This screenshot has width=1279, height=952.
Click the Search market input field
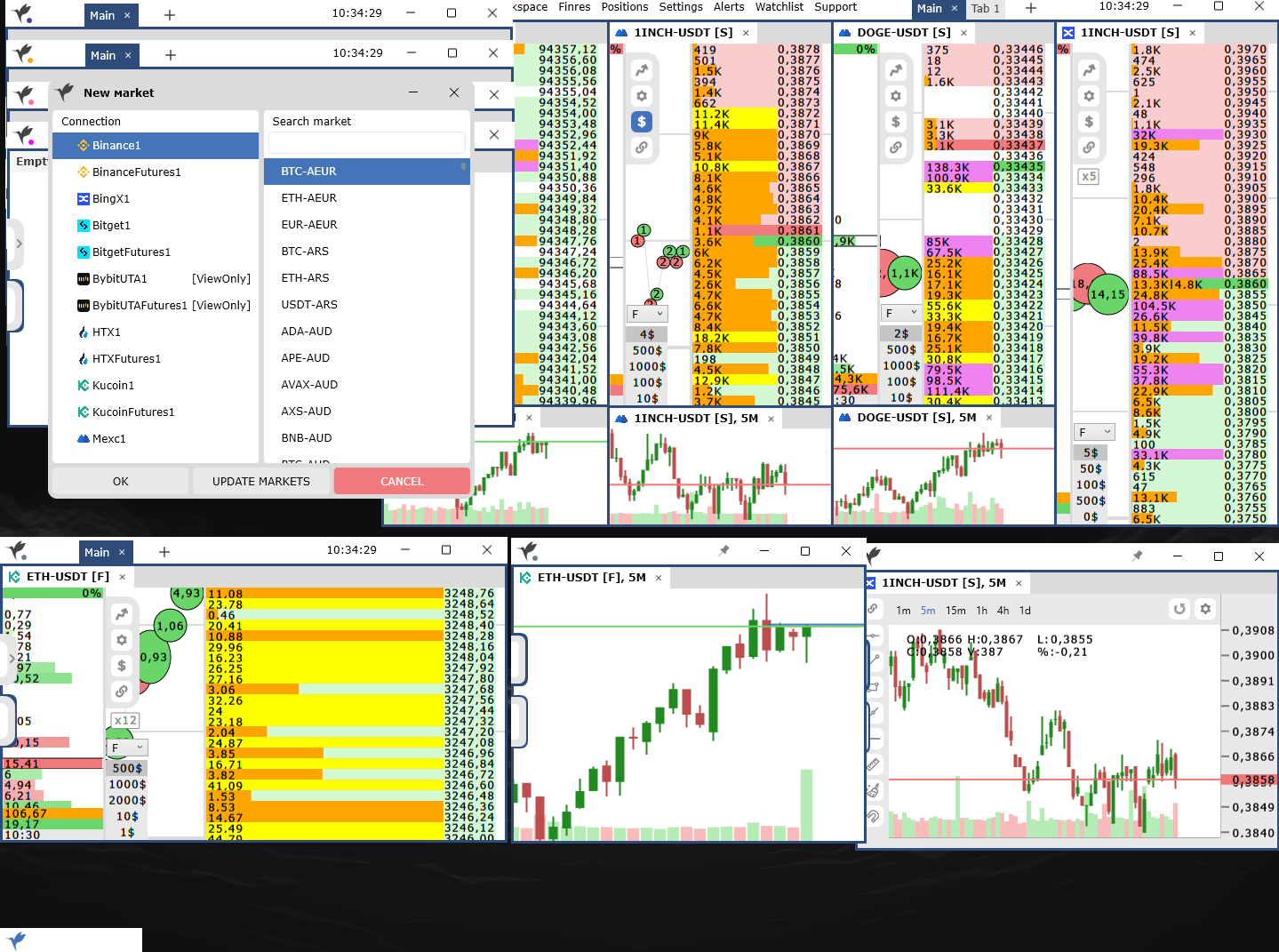click(x=366, y=142)
